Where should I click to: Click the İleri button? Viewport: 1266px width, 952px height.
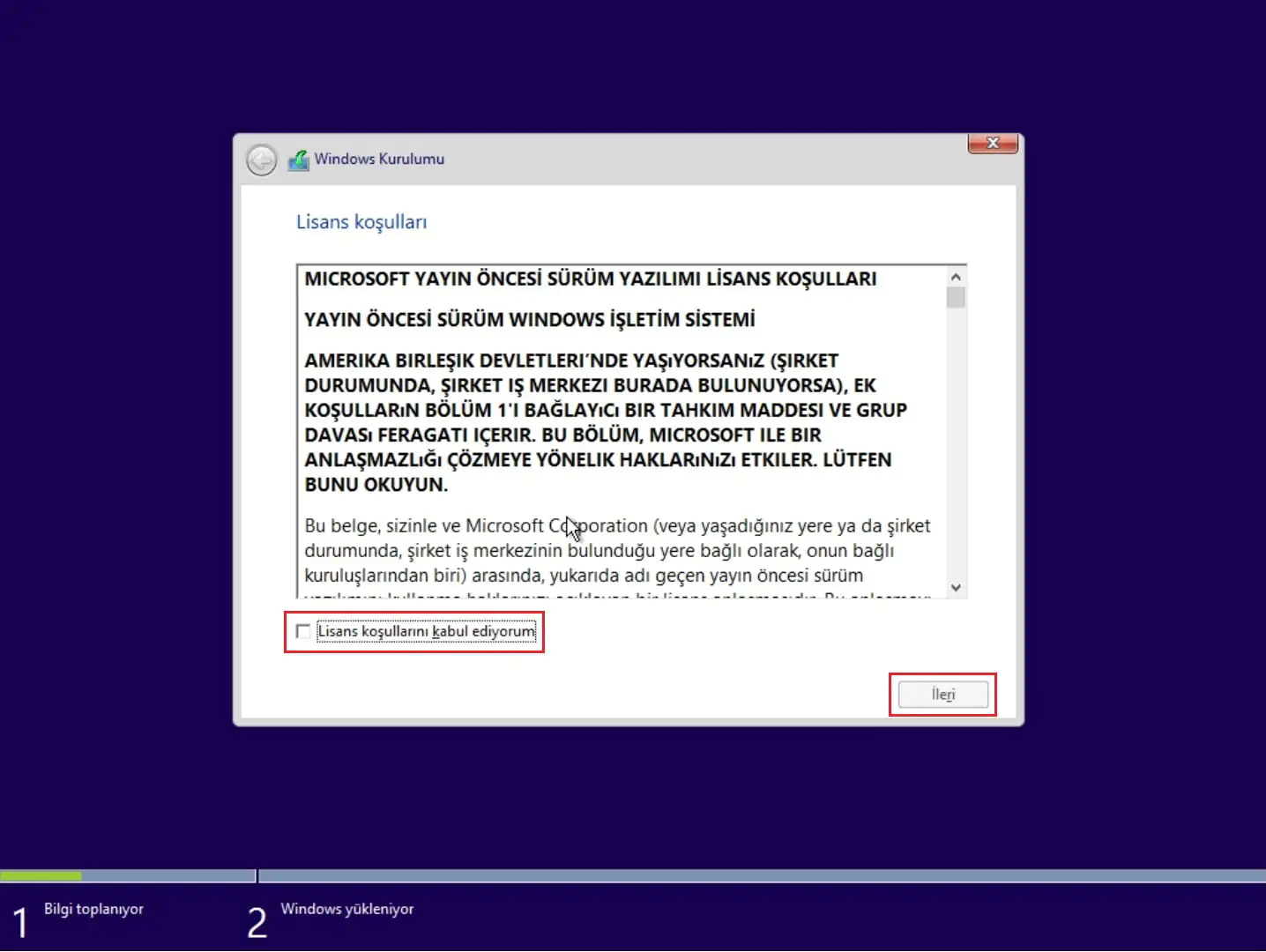(x=942, y=694)
